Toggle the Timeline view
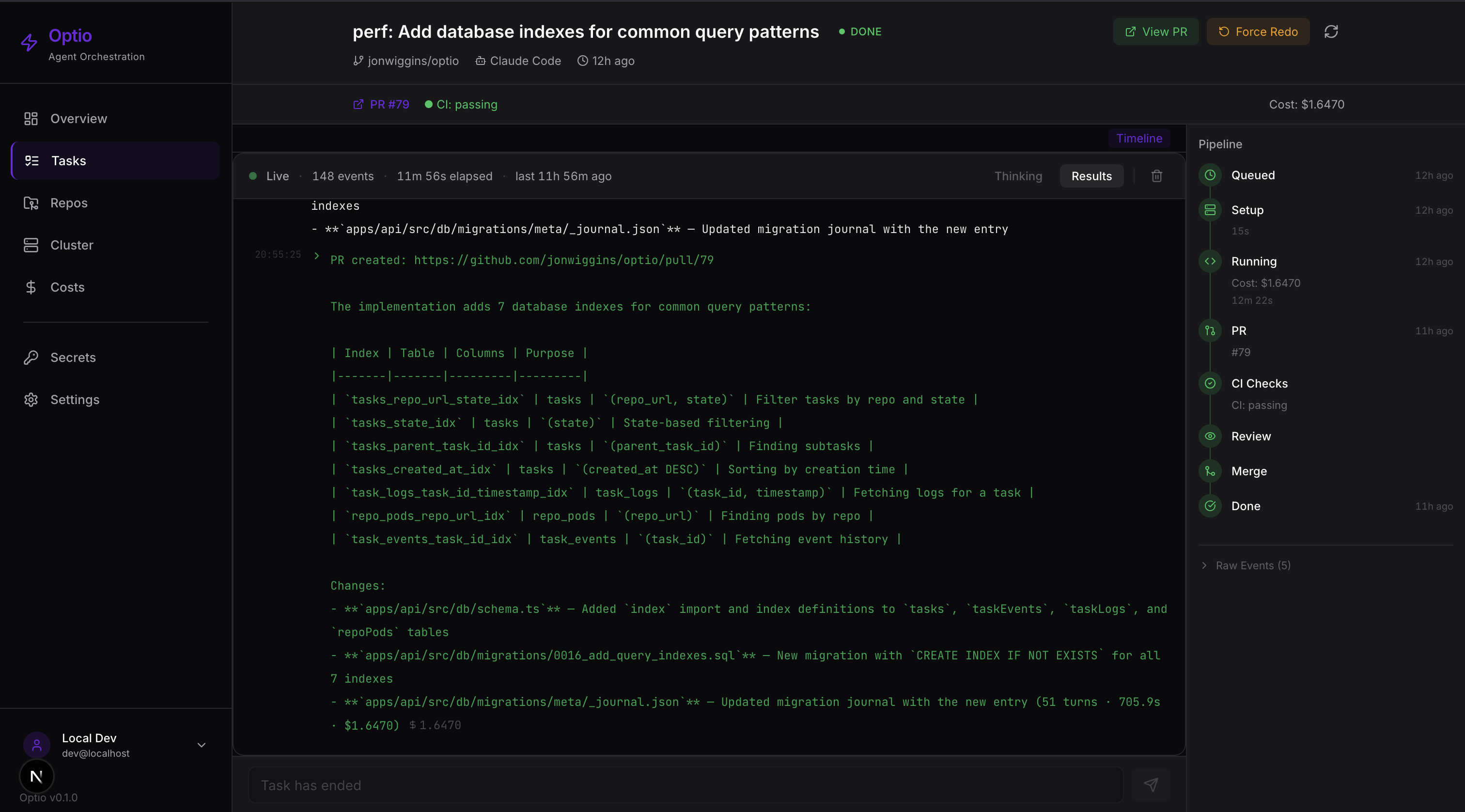This screenshot has height=812, width=1465. pos(1138,138)
